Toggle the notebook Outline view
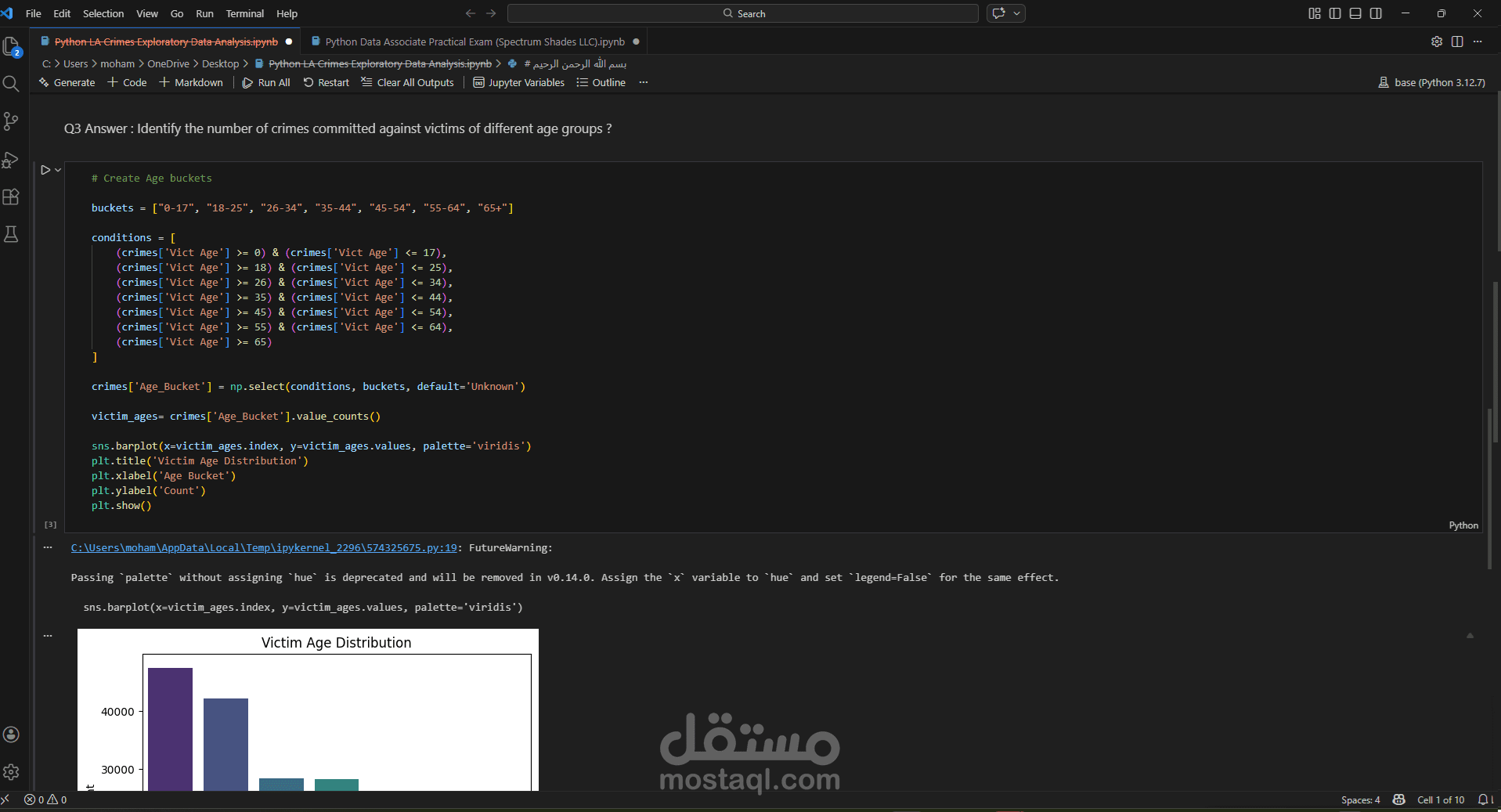 tap(601, 82)
